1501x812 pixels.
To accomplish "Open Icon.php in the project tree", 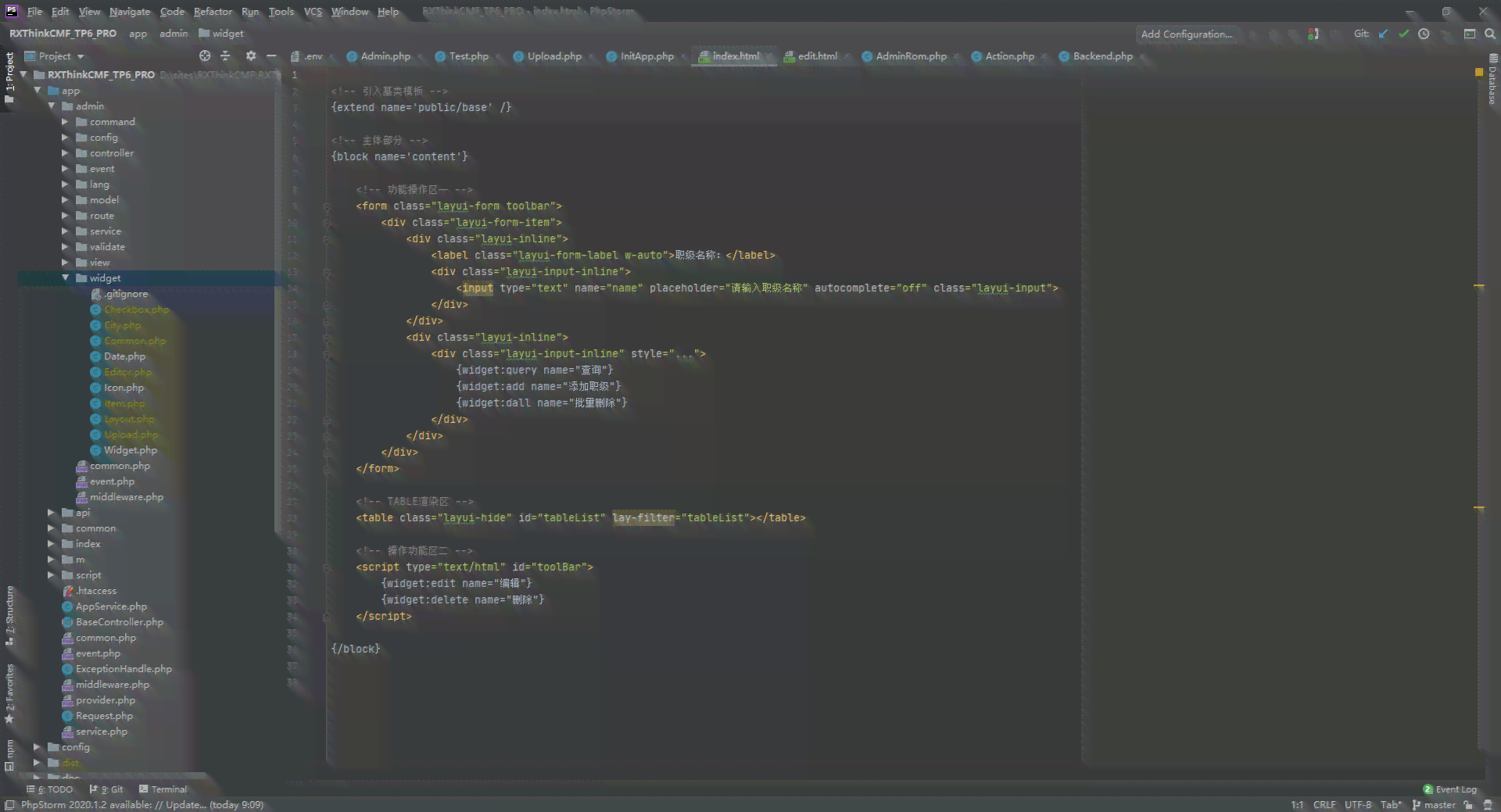I will (x=116, y=388).
